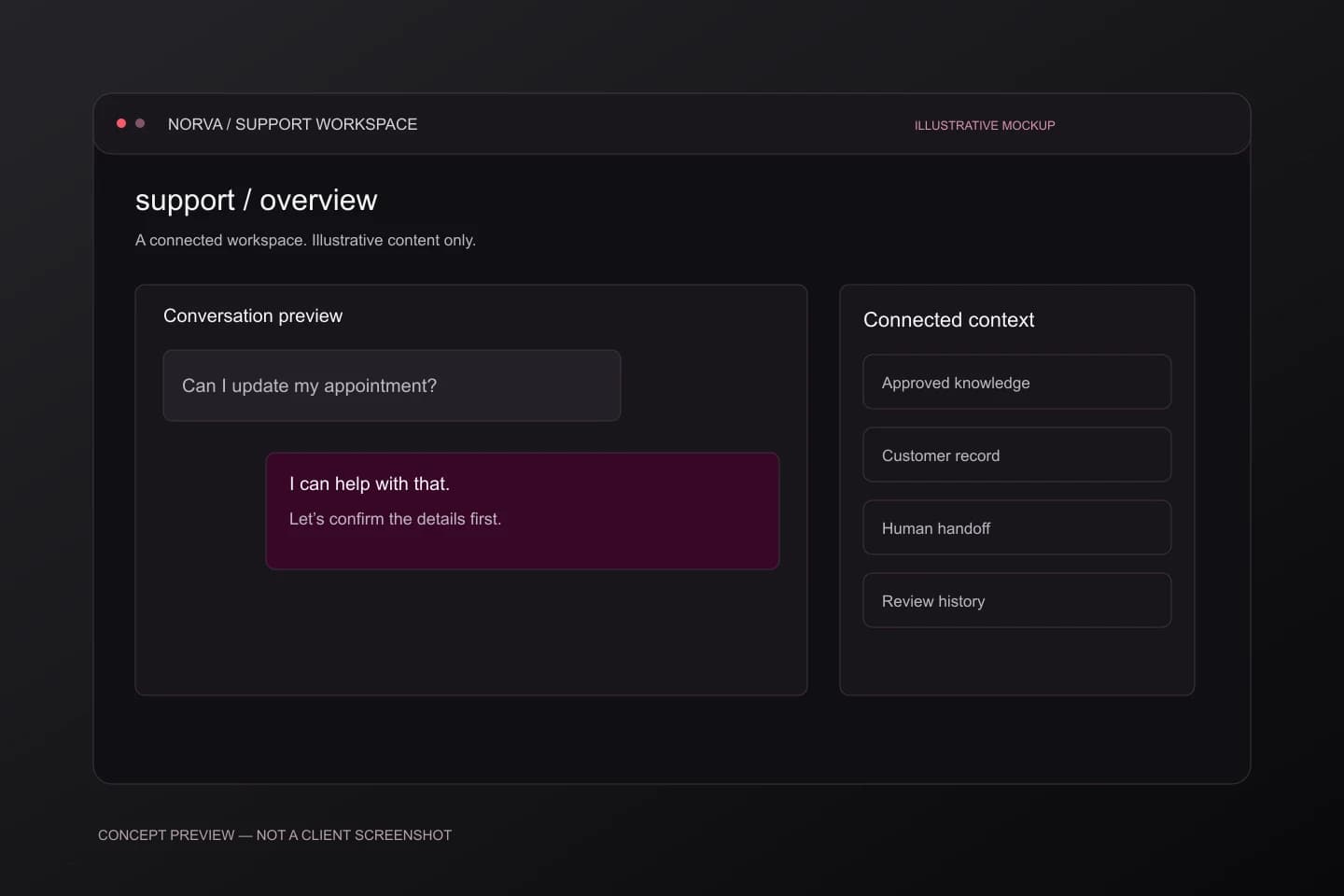Image resolution: width=1344 pixels, height=896 pixels.
Task: Click the "CONCEPT PREVIEW — NOT A CLIENT SCREENSHOT" caption
Action: (x=274, y=835)
